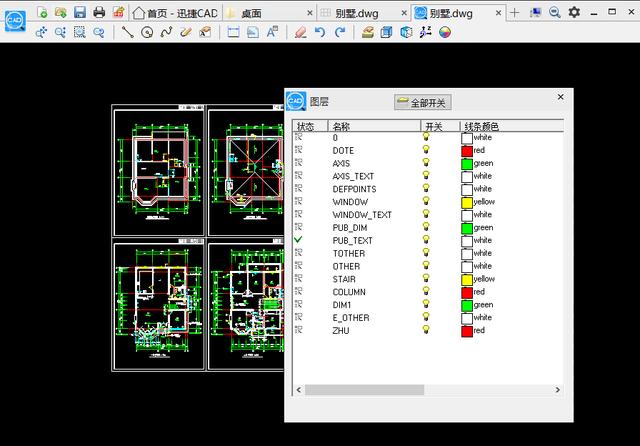Toggle PUB_DIM layer lightbulb
Screen dimensions: 640x446
[x=426, y=227]
